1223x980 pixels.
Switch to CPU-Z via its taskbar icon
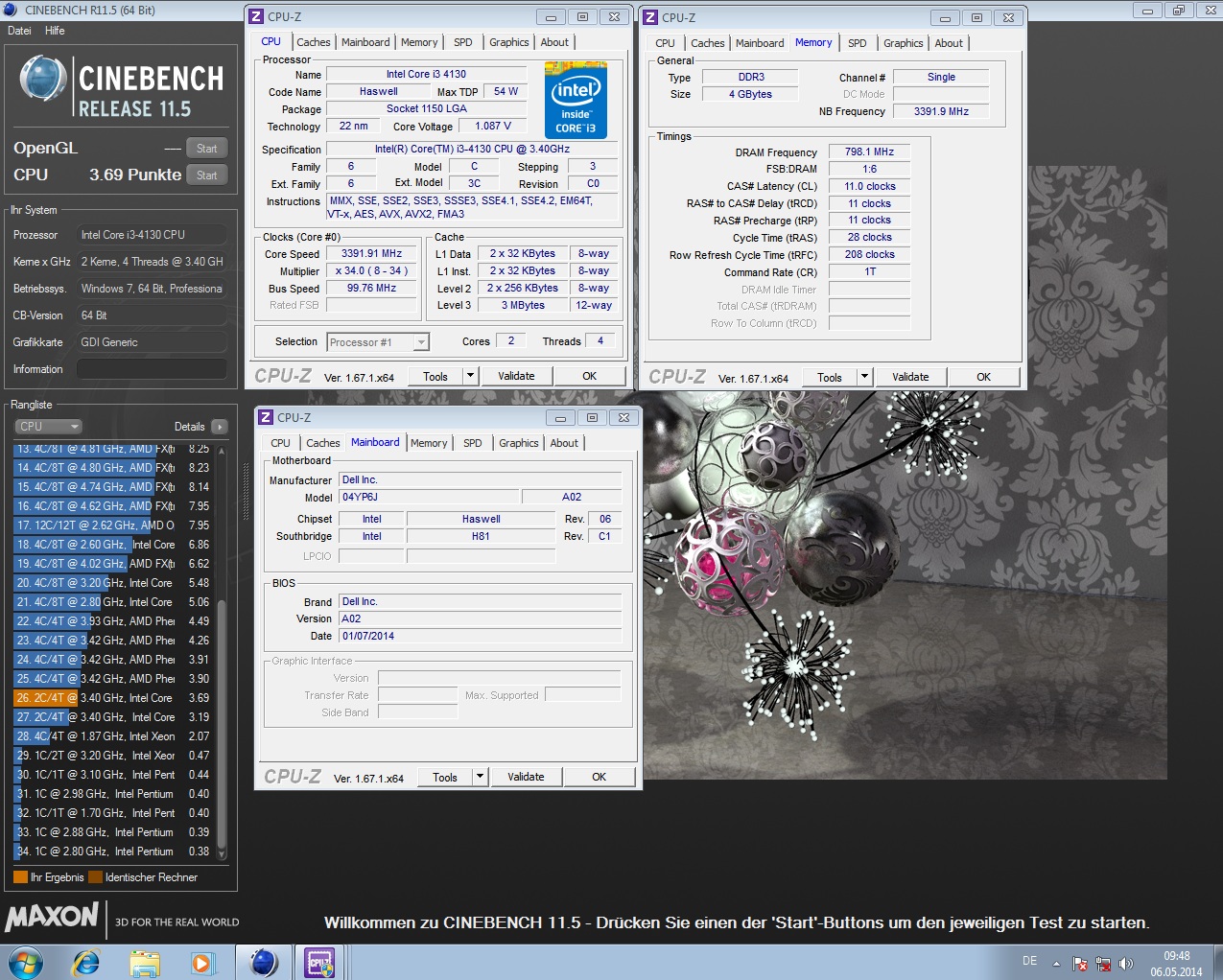click(319, 962)
